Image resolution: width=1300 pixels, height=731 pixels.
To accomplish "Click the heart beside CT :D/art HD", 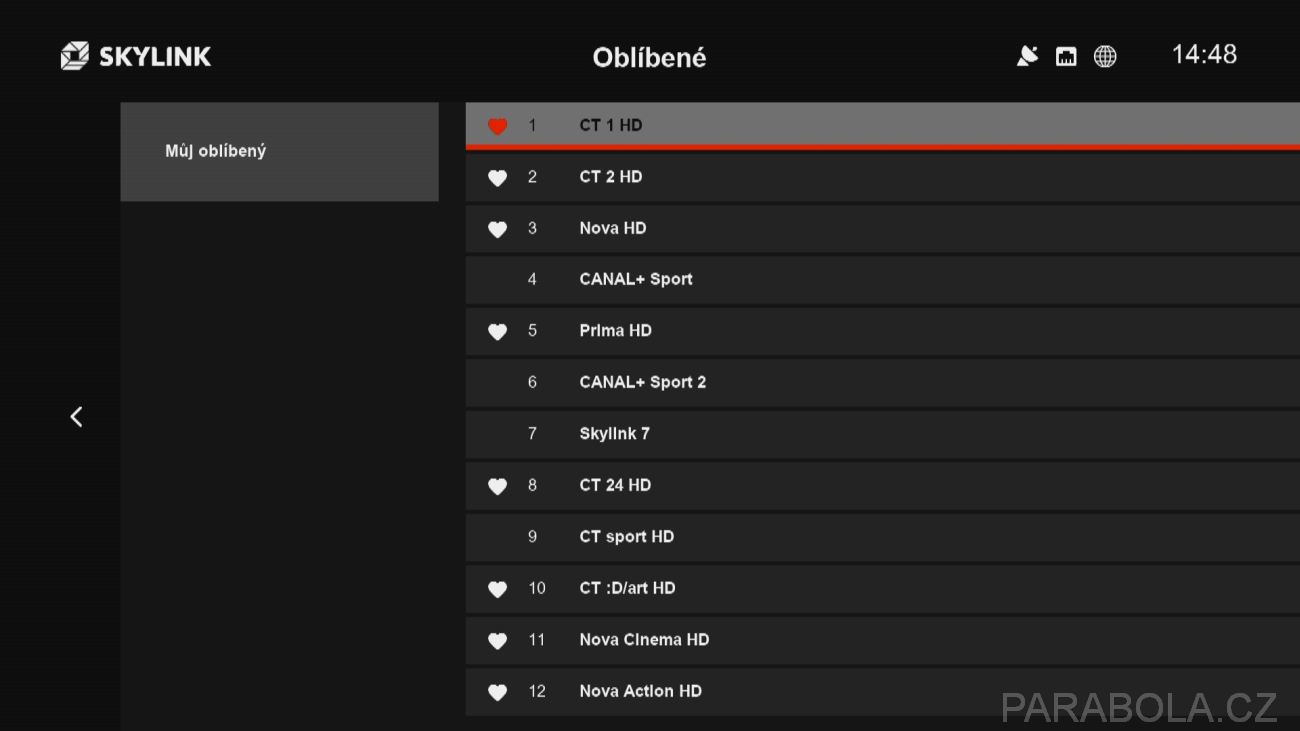I will pos(497,589).
